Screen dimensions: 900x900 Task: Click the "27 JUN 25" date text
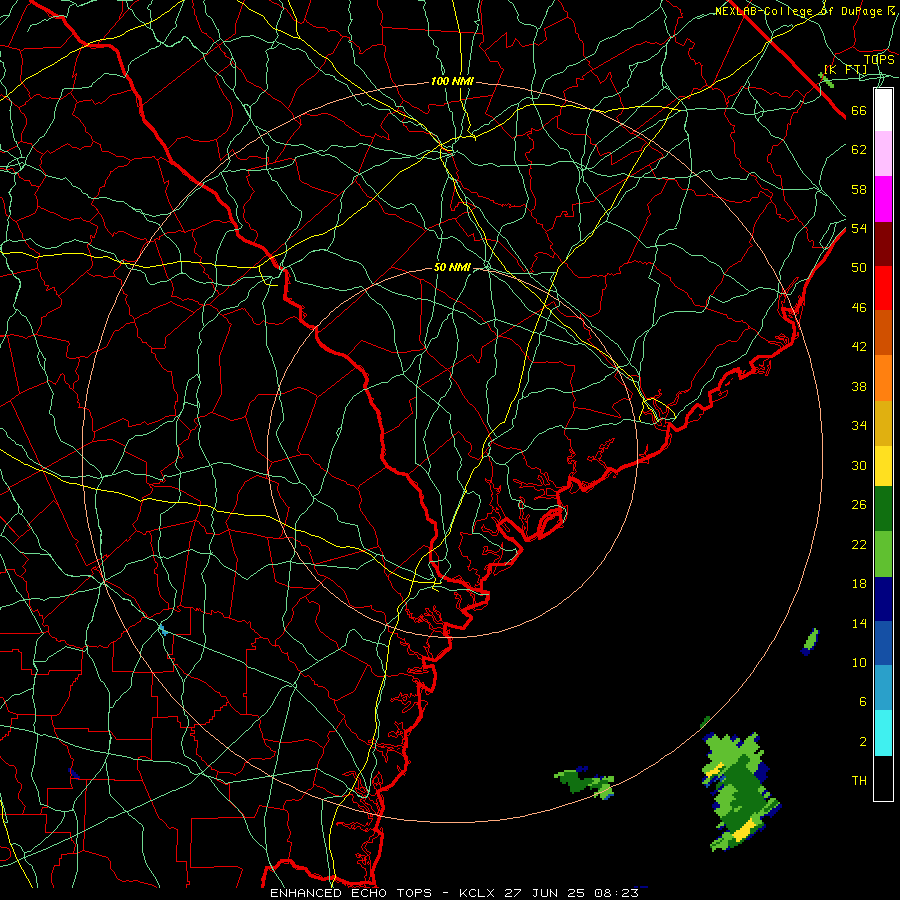(x=545, y=893)
